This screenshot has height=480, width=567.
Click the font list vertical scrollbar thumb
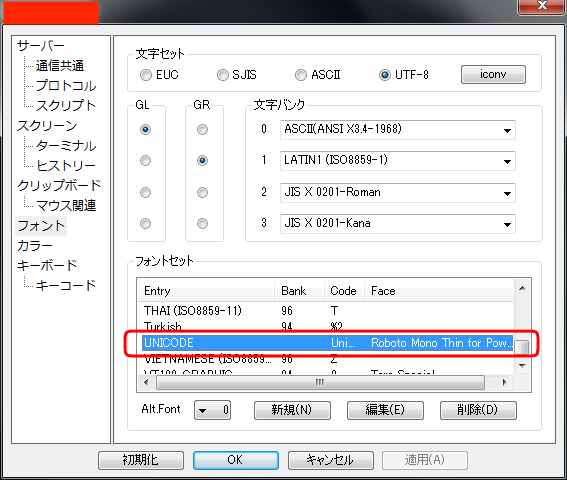pos(522,347)
